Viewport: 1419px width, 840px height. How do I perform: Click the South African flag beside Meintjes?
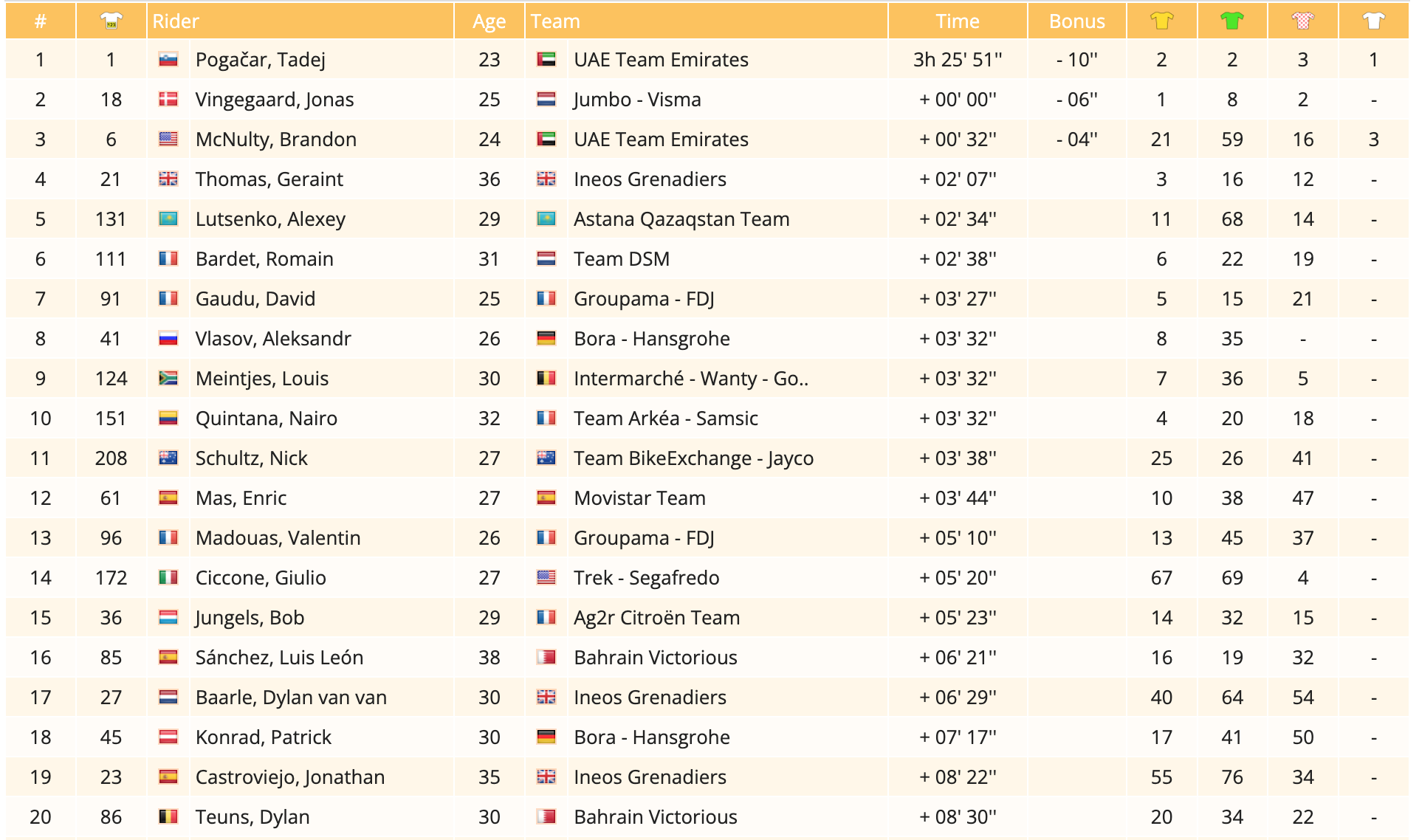168,379
